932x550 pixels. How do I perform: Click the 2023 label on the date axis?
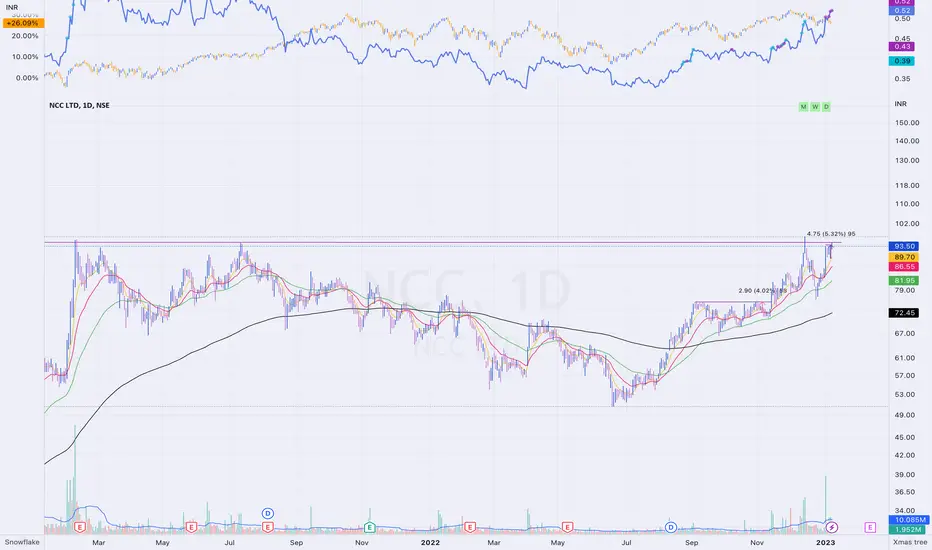825,542
